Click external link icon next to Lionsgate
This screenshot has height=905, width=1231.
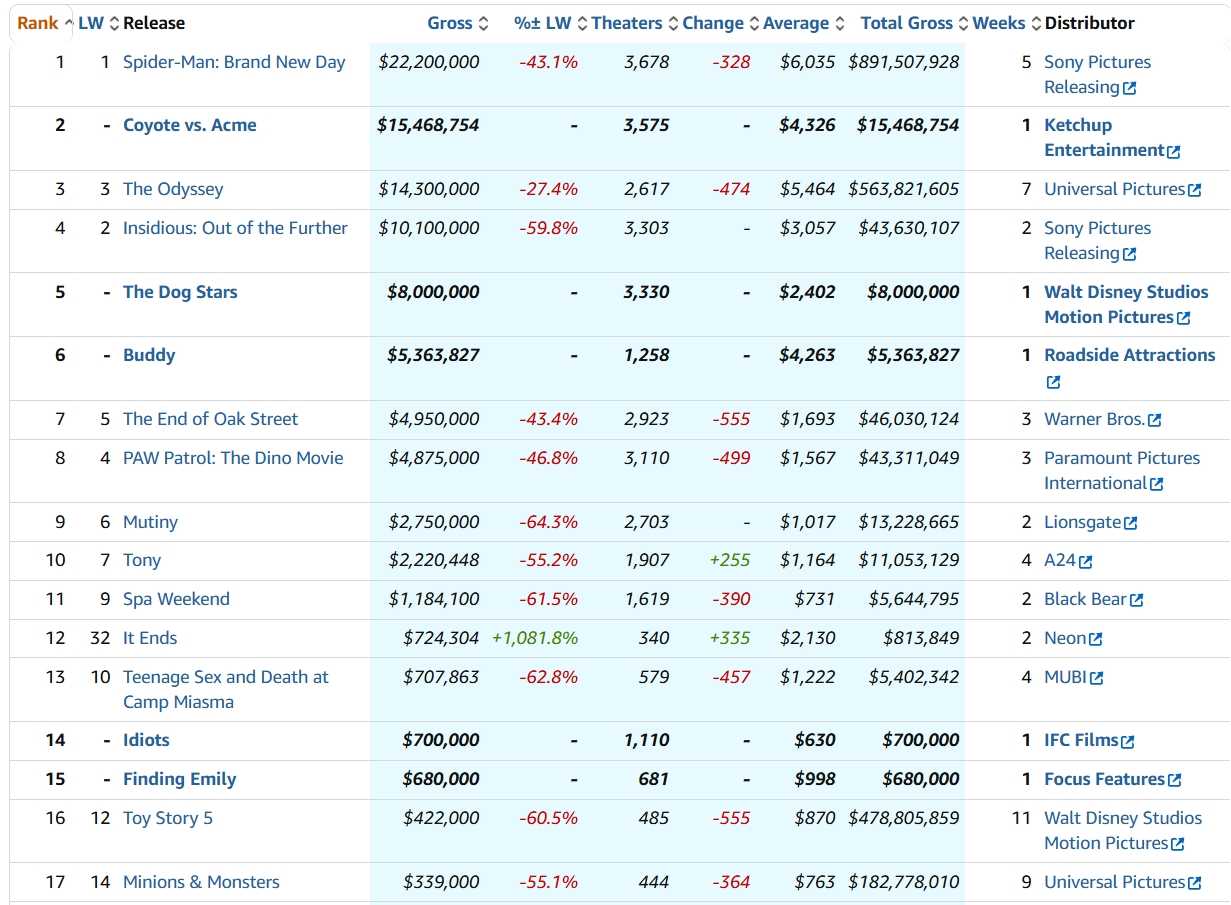(1131, 523)
